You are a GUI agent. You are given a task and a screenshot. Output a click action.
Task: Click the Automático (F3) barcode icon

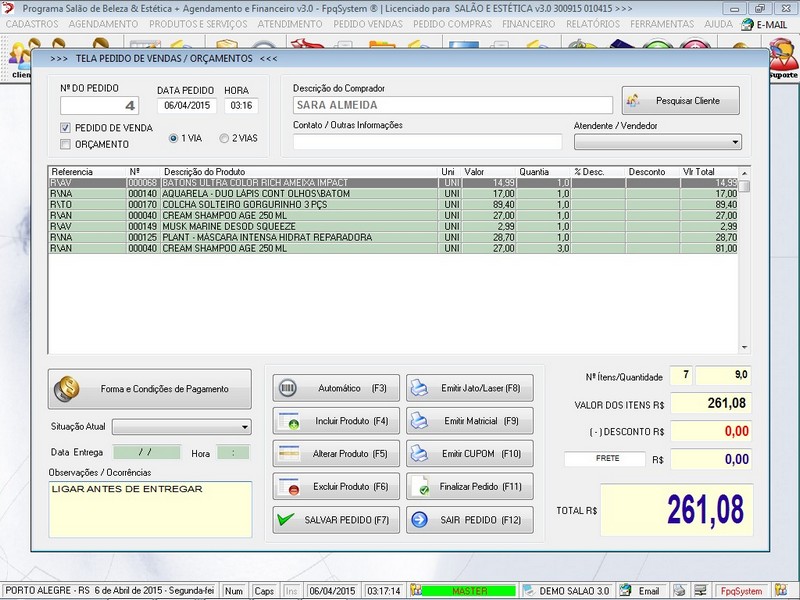289,388
